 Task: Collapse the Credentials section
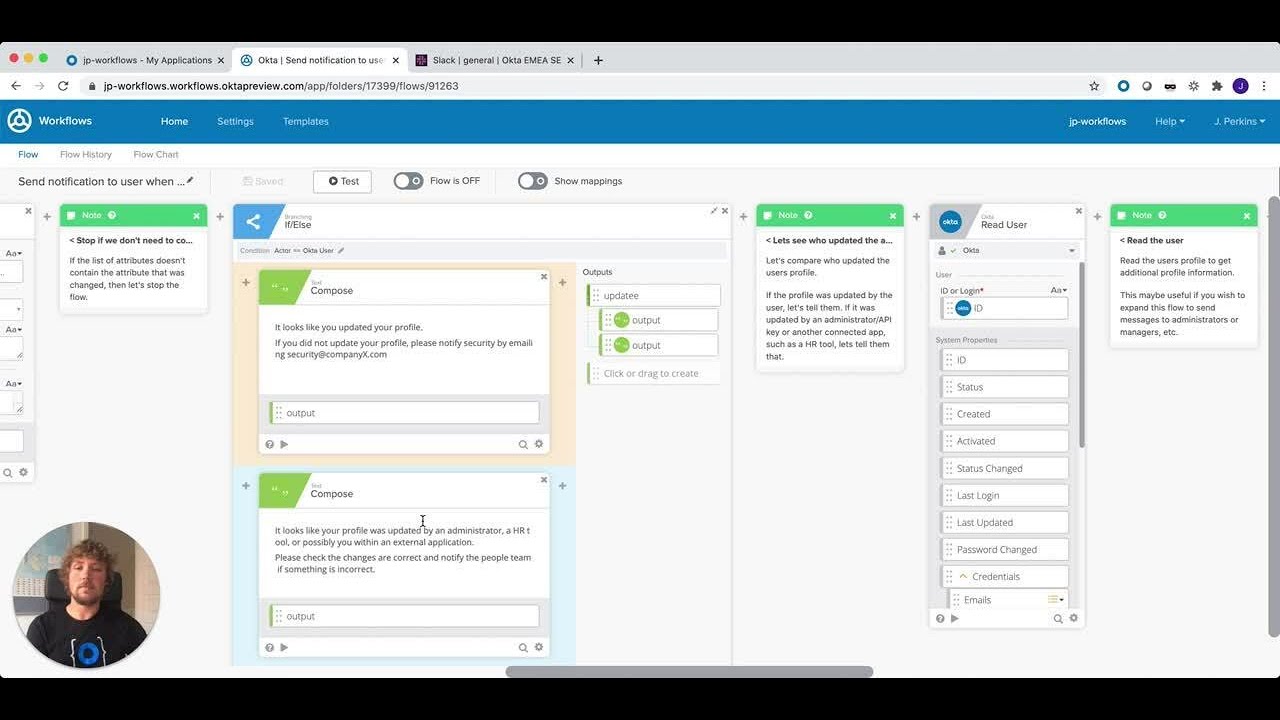tap(964, 576)
